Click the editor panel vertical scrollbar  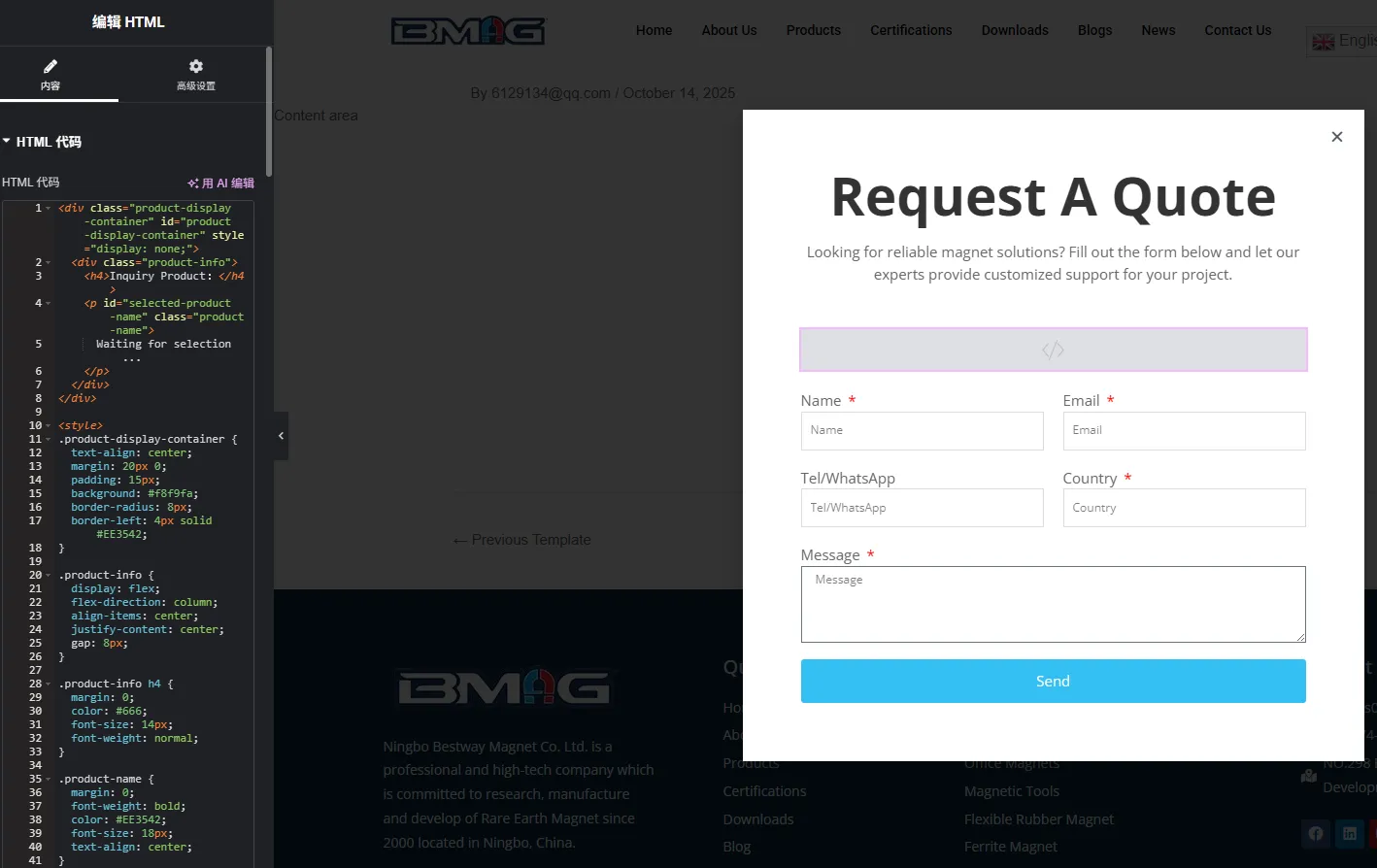269,112
